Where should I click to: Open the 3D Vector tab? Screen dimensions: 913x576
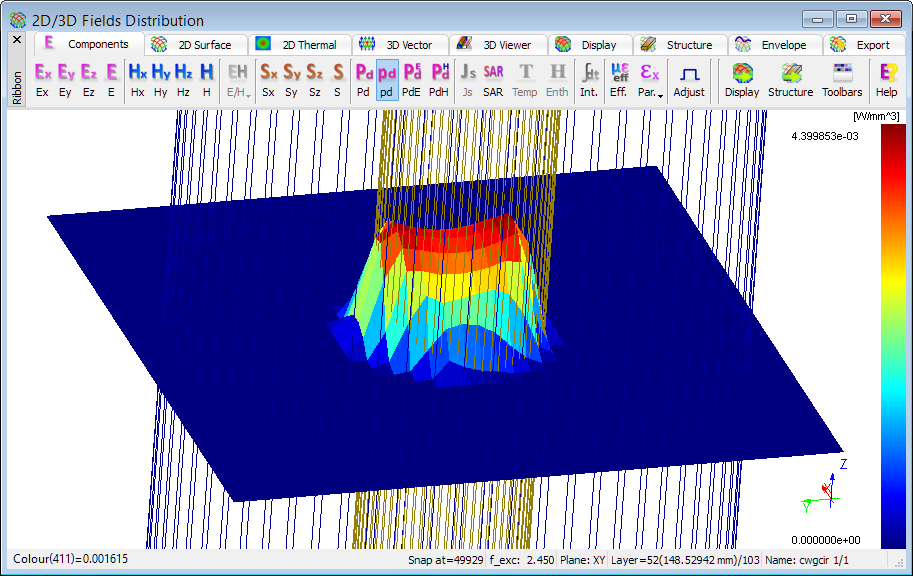click(401, 45)
